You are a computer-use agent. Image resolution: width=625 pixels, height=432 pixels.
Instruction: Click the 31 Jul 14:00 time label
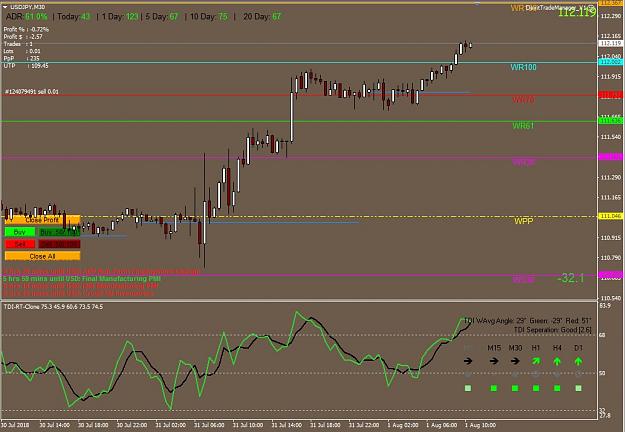[x=287, y=425]
